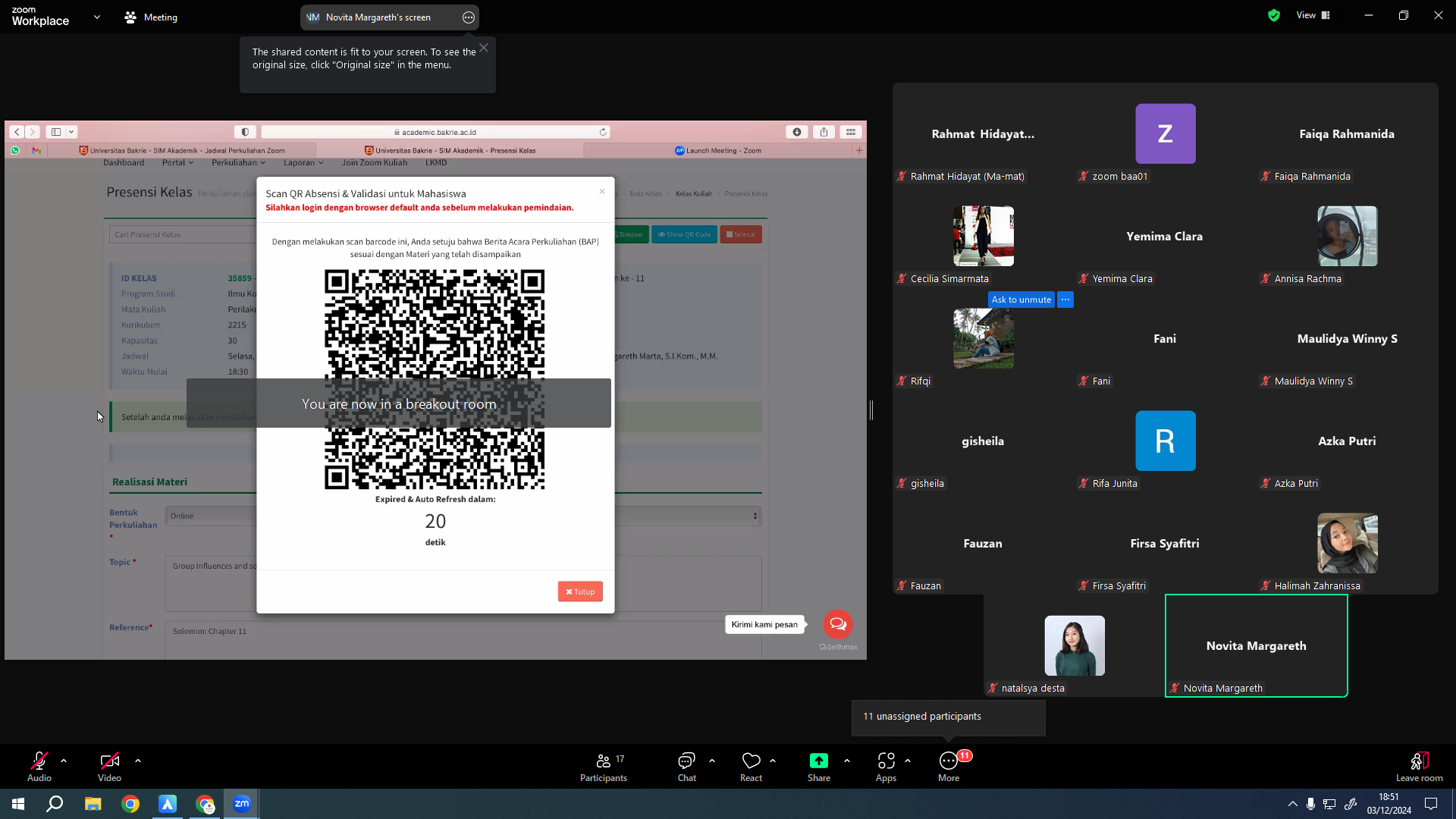Viewport: 1456px width, 819px height.
Task: Show browser tab overview grid
Action: pyautogui.click(x=851, y=132)
